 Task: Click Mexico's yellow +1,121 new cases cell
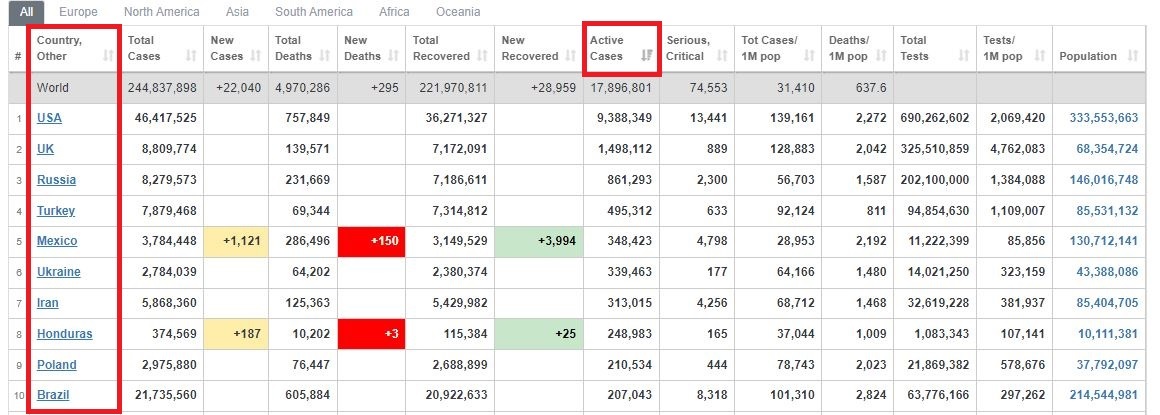[236, 241]
